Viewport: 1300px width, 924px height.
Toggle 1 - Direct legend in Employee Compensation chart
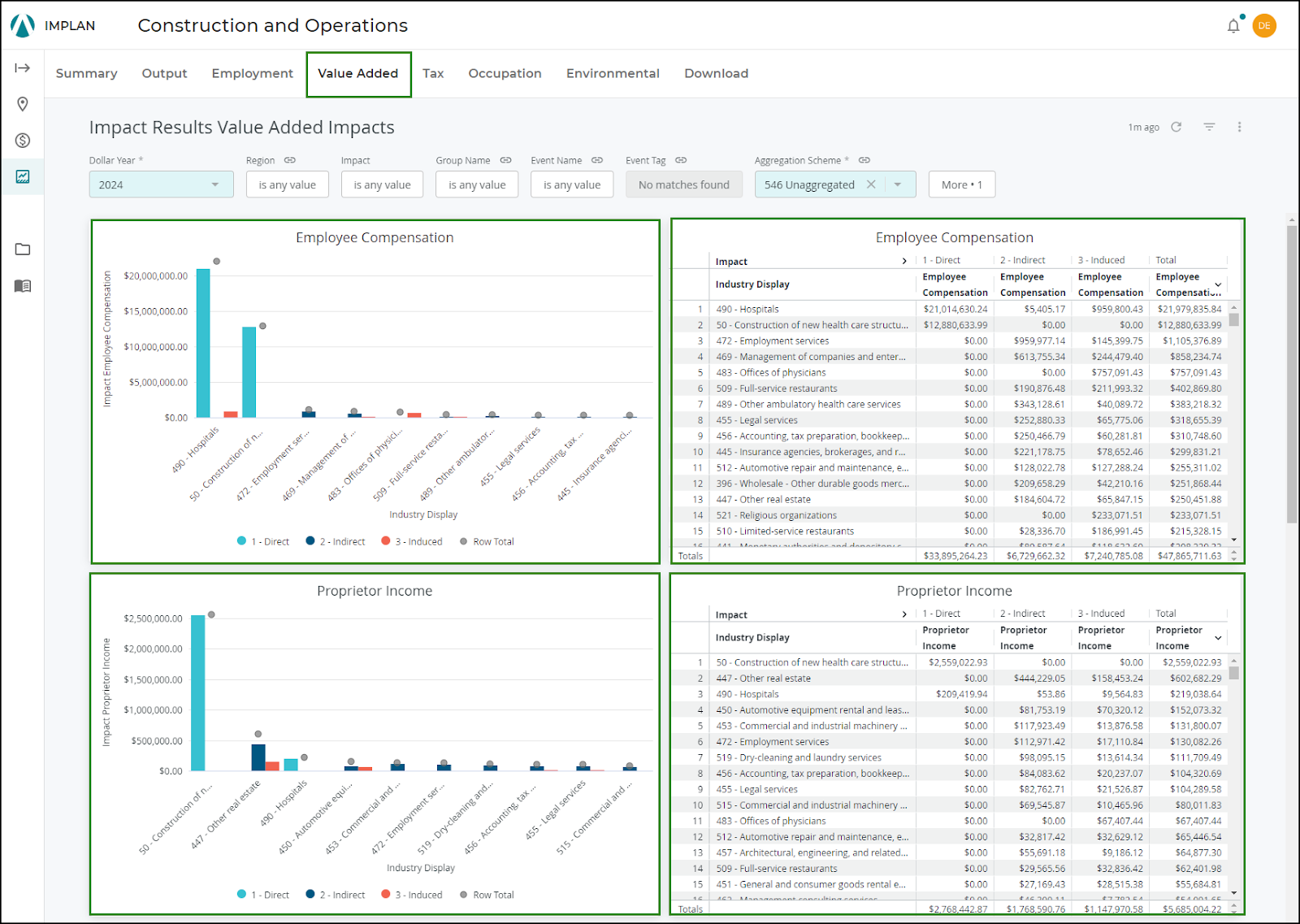point(263,541)
